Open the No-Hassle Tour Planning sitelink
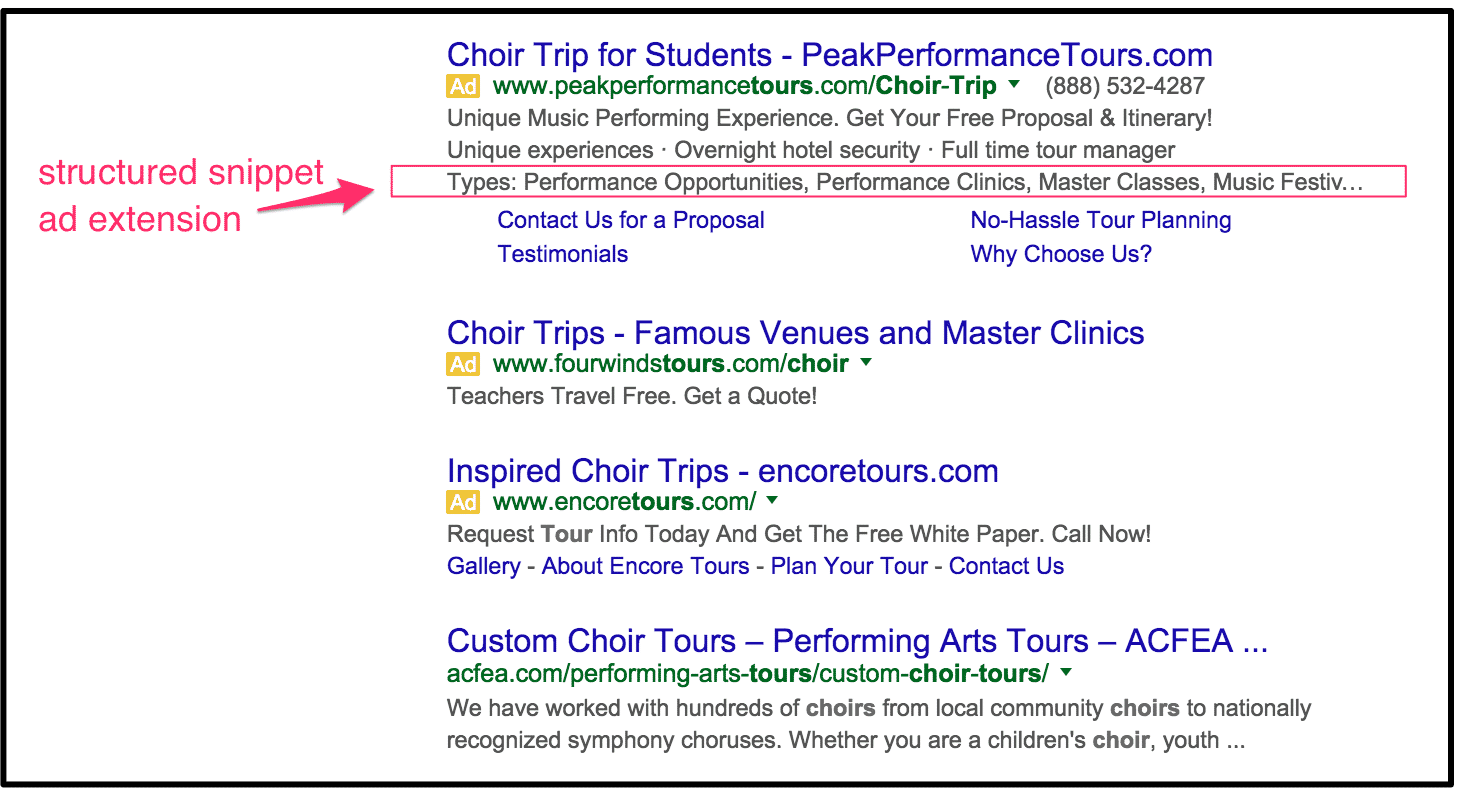1458x788 pixels. 1101,220
